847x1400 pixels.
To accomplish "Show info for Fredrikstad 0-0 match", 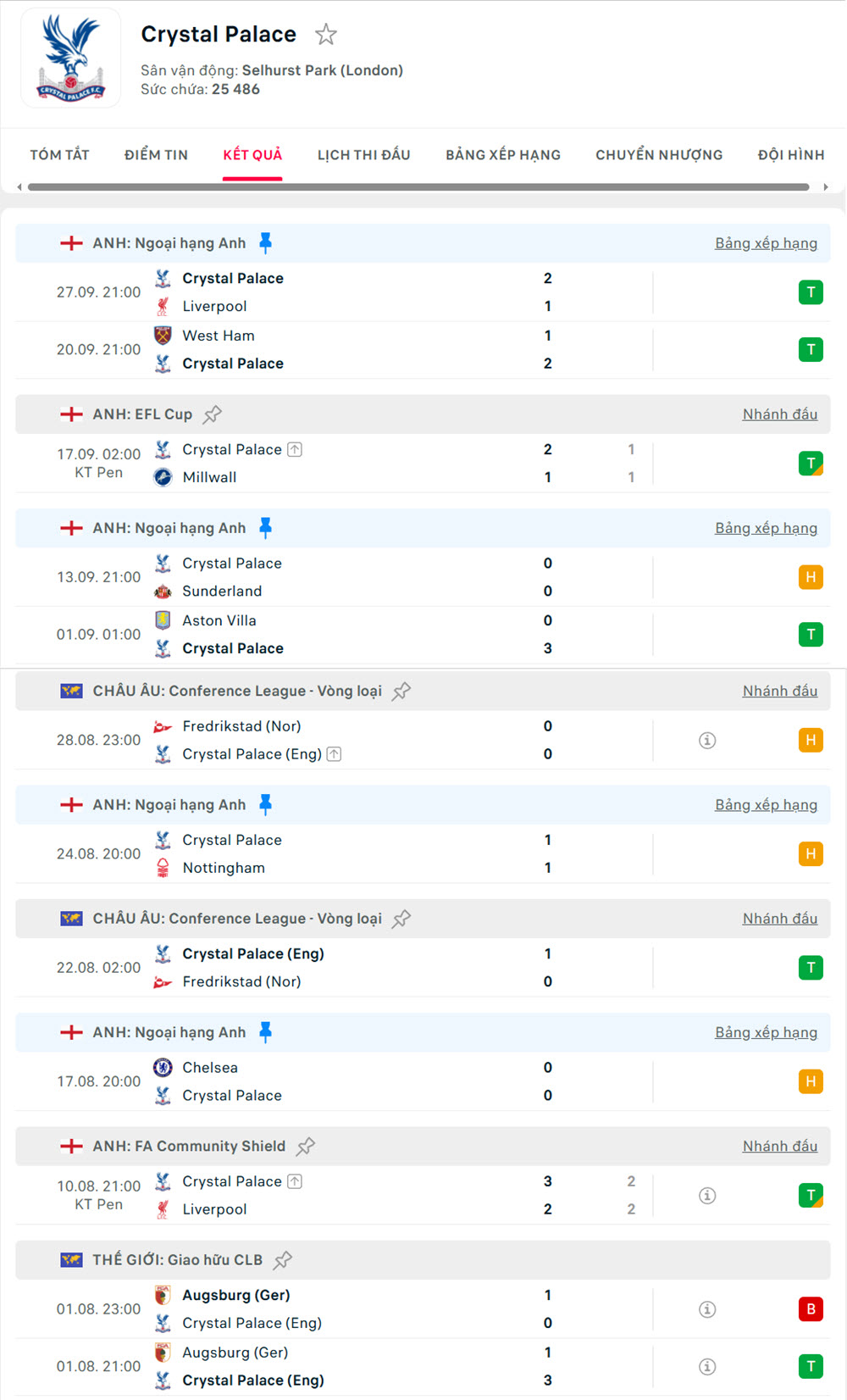I will tap(707, 741).
